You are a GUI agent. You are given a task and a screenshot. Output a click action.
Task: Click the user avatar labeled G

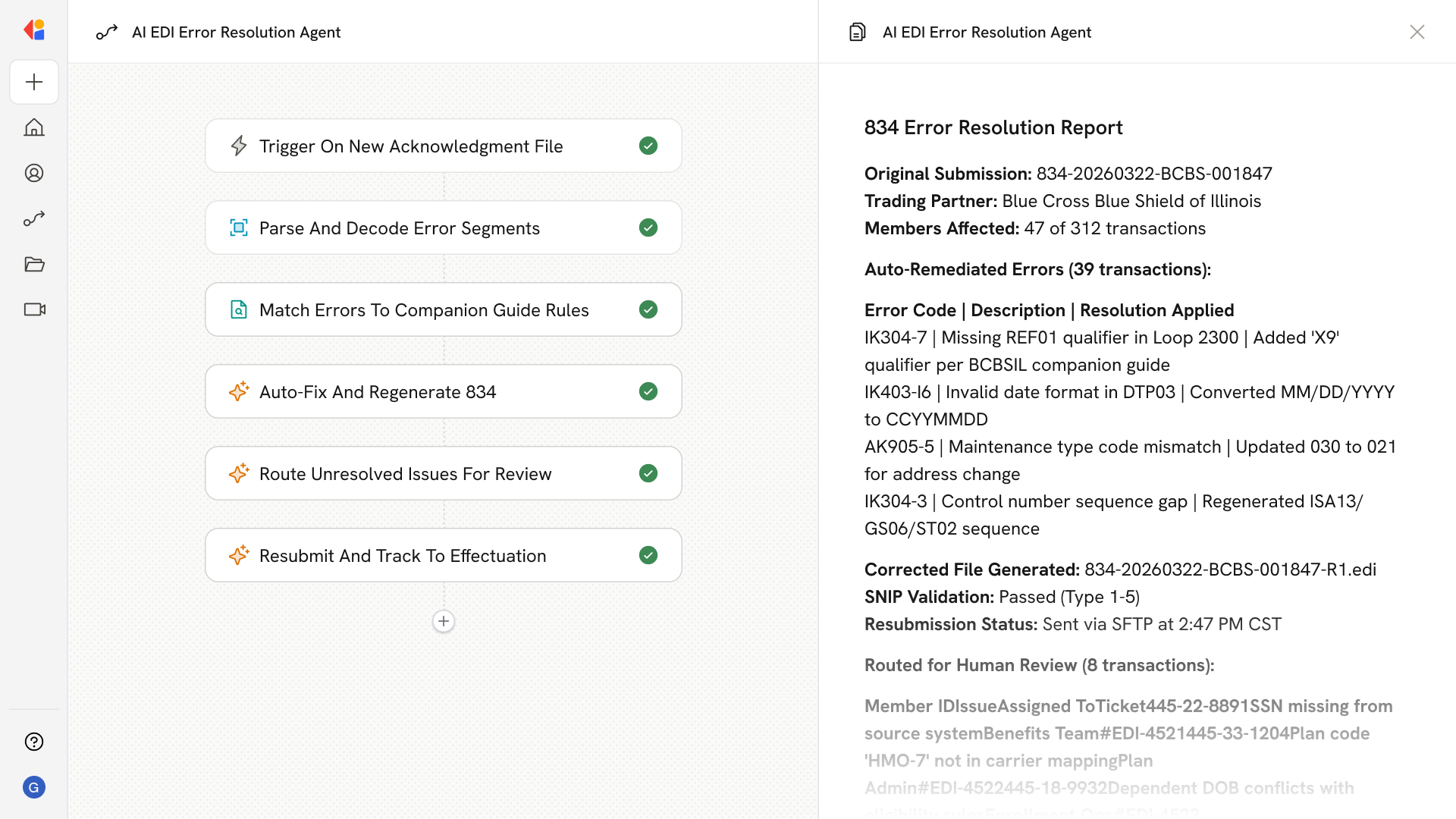(x=34, y=787)
